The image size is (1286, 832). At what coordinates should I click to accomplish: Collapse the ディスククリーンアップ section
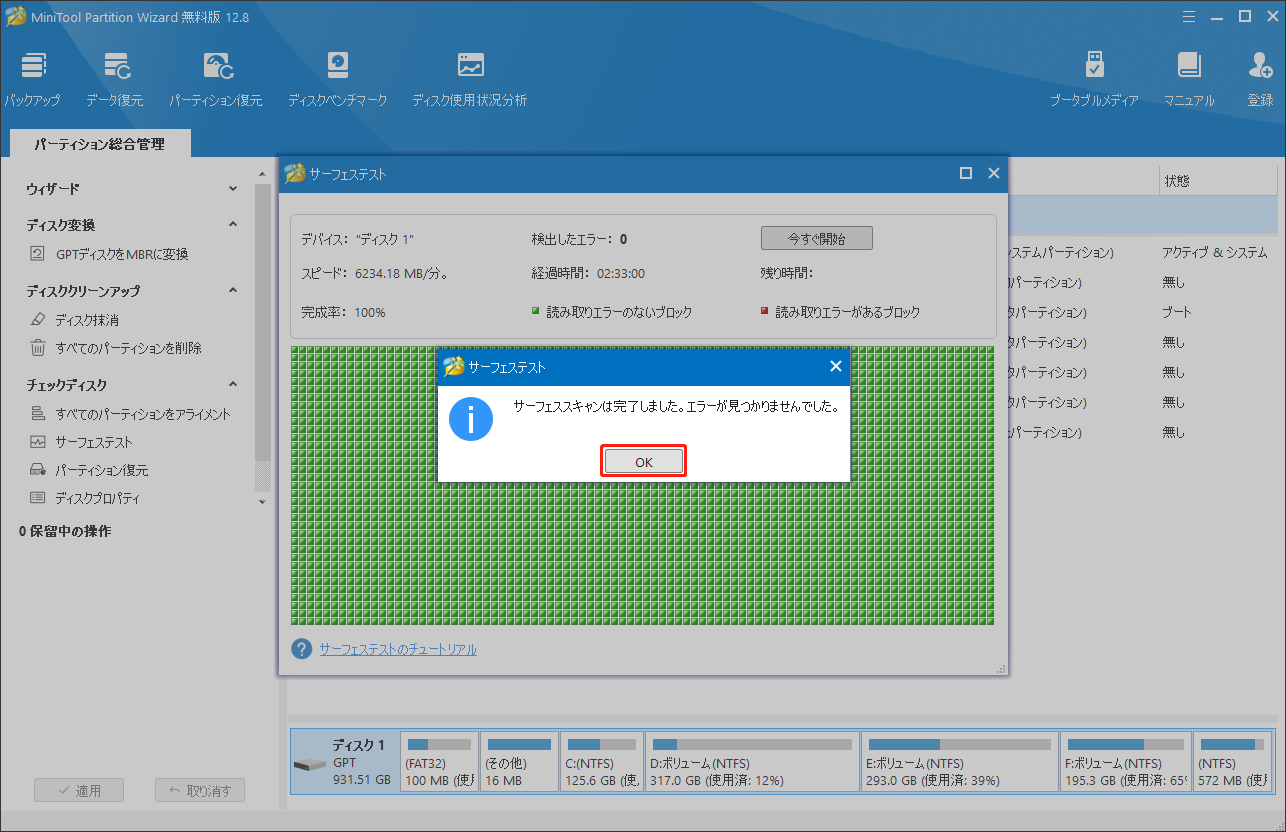point(233,291)
